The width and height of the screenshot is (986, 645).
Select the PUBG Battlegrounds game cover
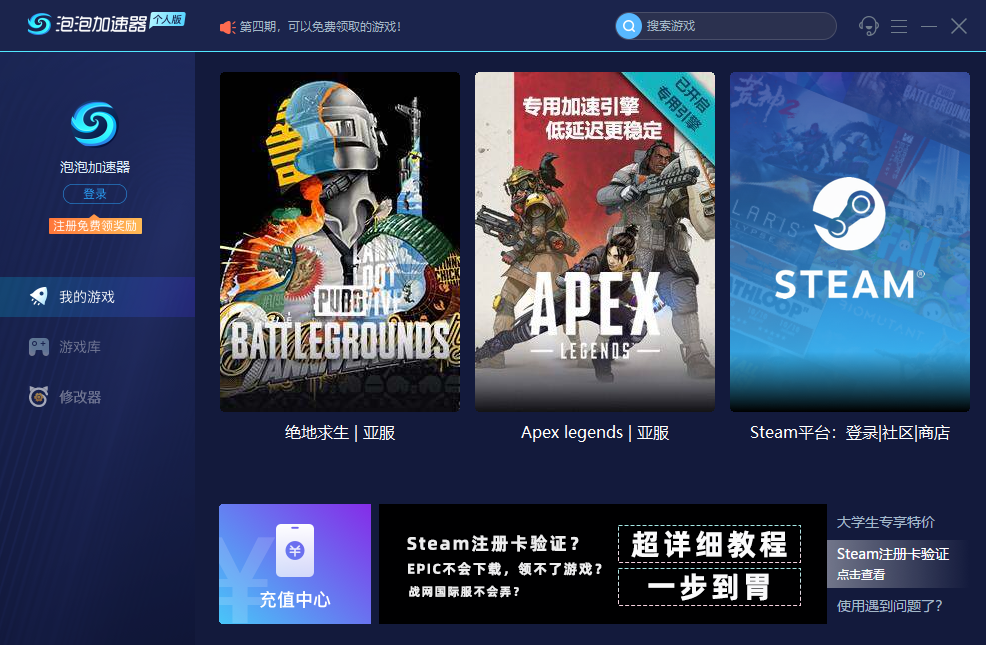pos(340,242)
